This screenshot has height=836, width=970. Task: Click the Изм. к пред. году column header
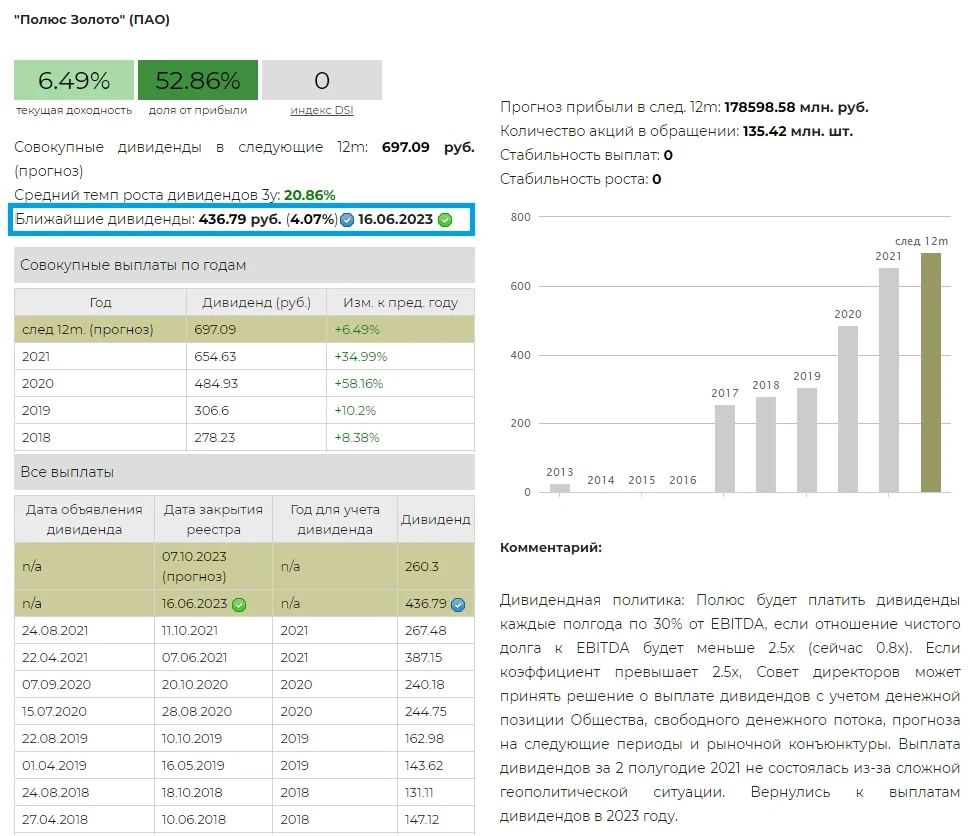coord(400,302)
